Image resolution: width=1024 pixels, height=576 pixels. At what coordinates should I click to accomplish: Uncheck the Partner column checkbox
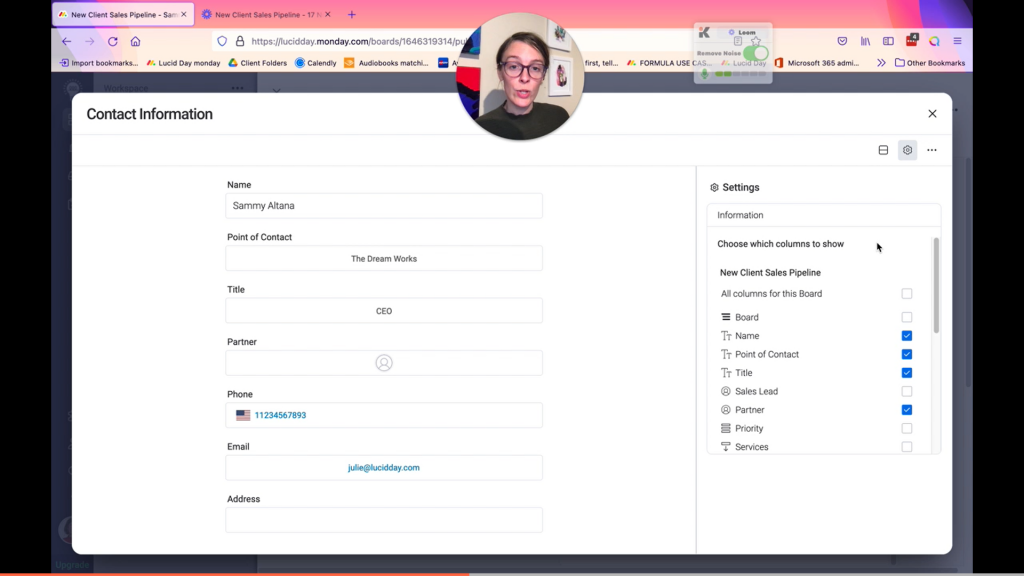pos(906,410)
